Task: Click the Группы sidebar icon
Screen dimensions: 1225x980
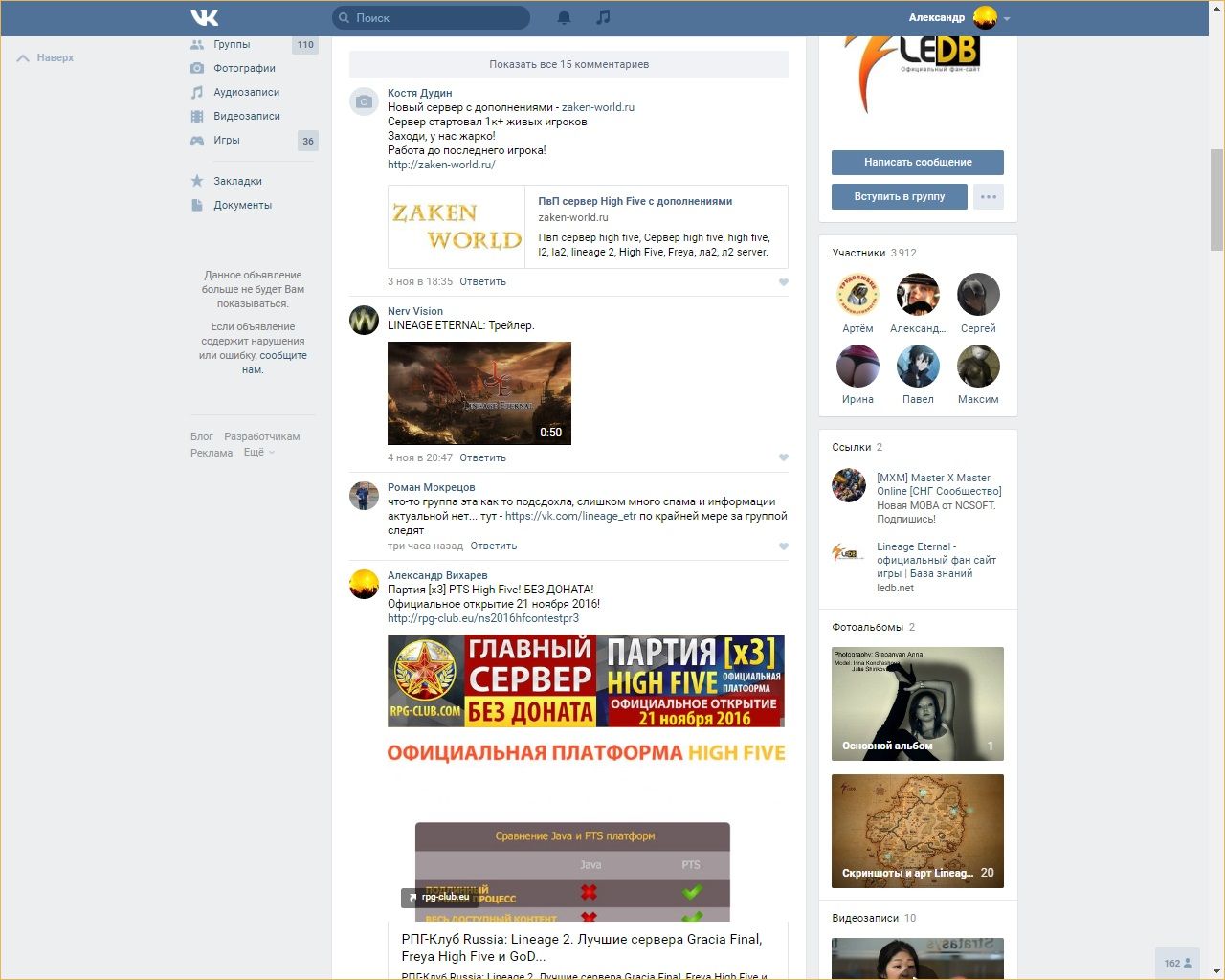Action: 197,44
